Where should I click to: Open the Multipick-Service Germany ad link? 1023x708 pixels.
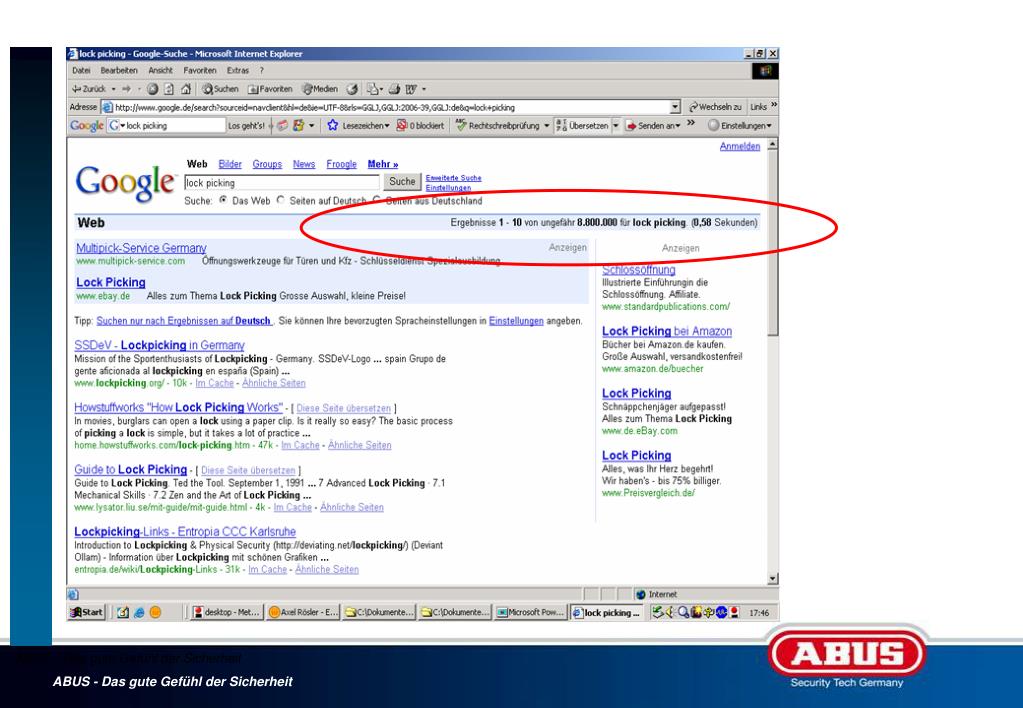[x=141, y=248]
